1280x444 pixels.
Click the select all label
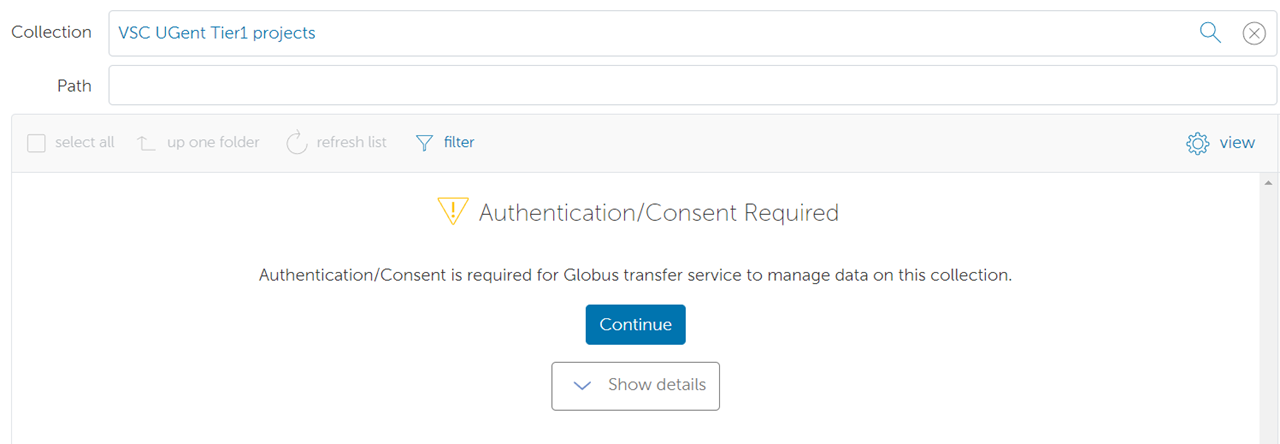pyautogui.click(x=85, y=143)
